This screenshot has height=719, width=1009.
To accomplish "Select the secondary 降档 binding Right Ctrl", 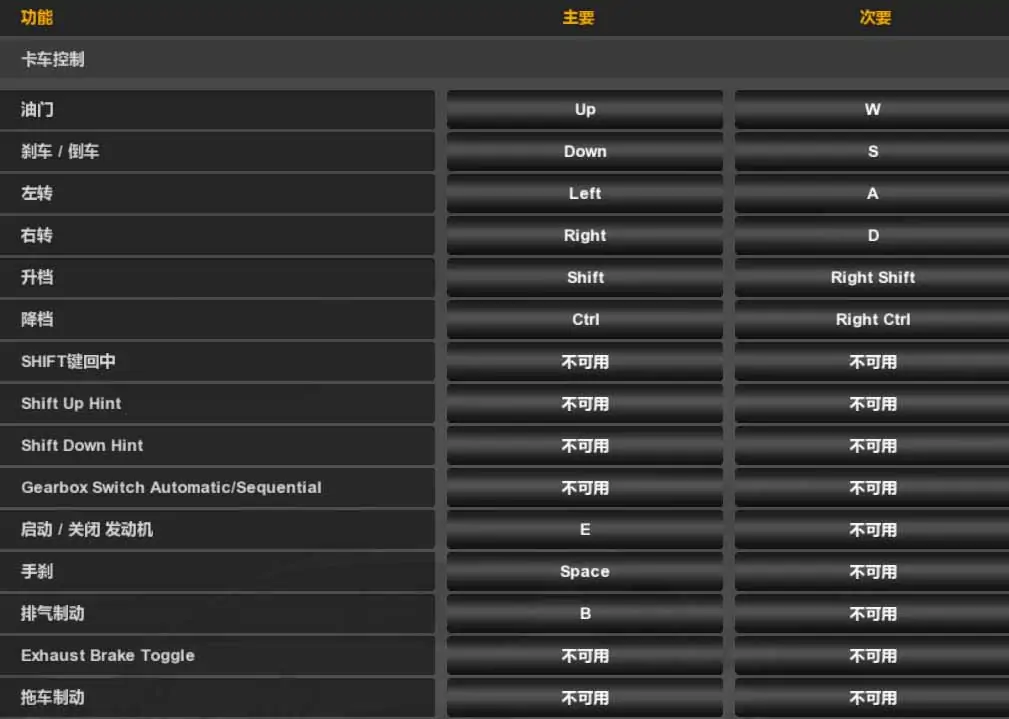I will pyautogui.click(x=872, y=320).
